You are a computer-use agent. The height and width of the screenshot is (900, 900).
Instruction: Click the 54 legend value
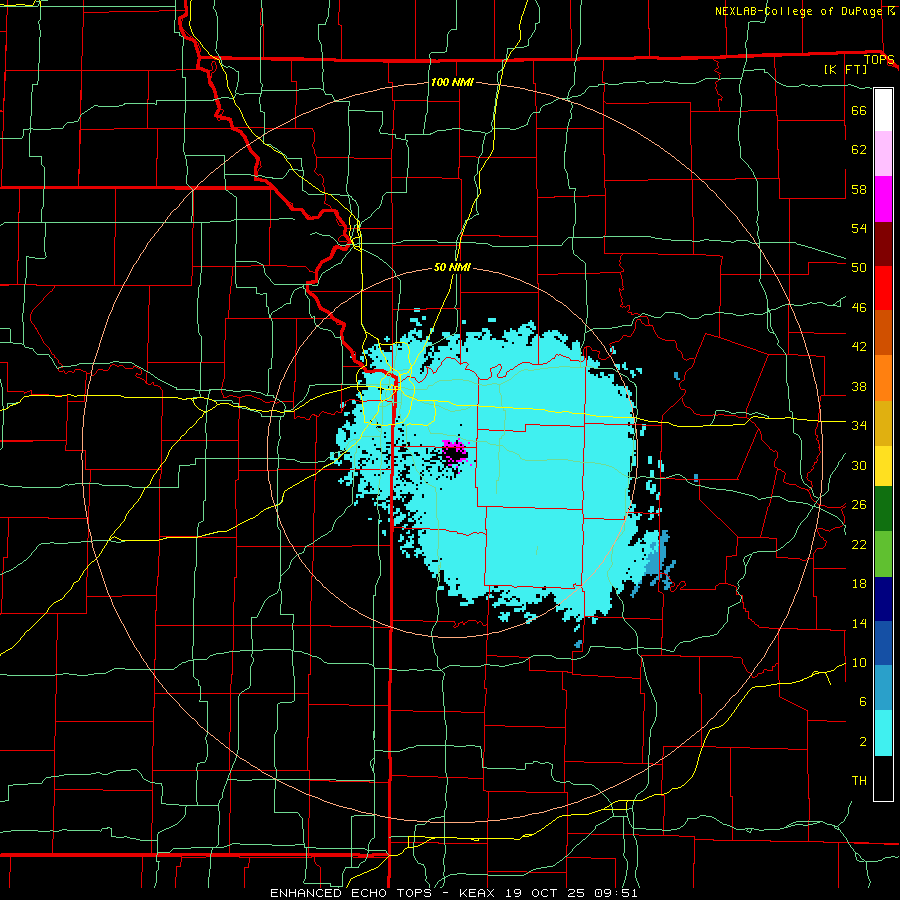(x=859, y=228)
